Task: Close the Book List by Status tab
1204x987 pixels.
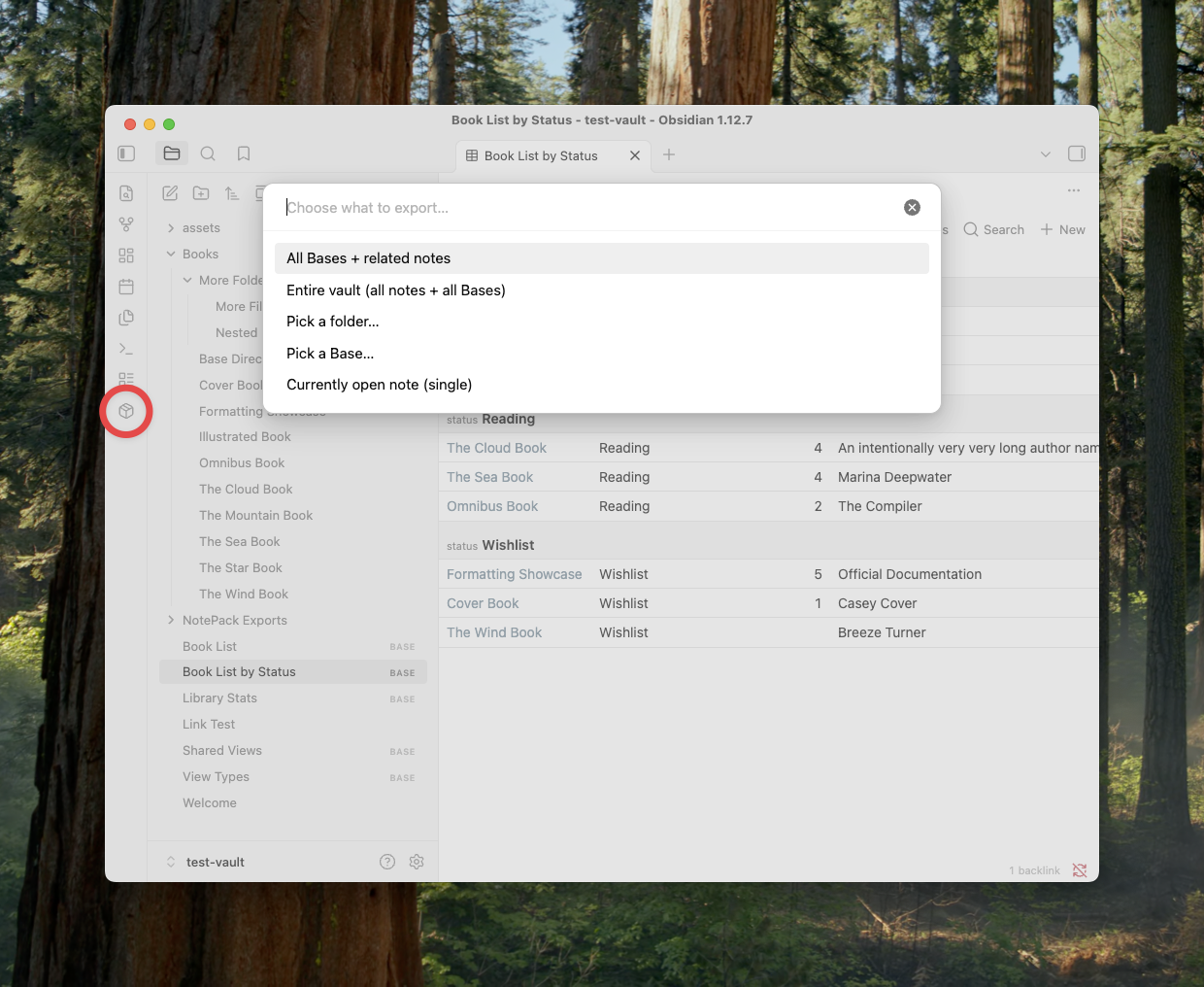Action: (635, 155)
